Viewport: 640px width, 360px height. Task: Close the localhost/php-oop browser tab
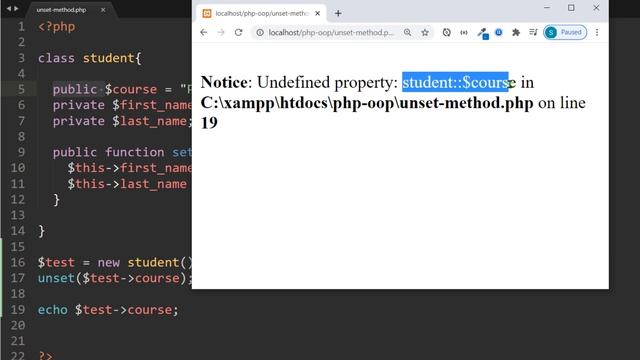pos(318,13)
